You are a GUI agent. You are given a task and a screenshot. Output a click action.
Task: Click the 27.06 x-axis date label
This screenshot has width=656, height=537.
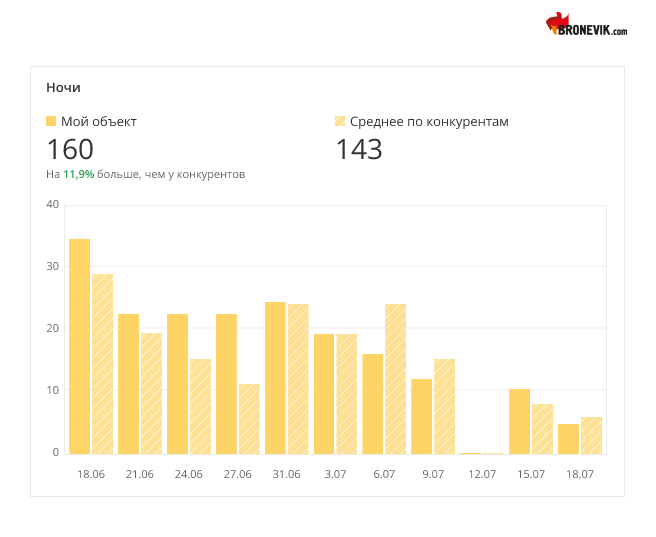[238, 475]
